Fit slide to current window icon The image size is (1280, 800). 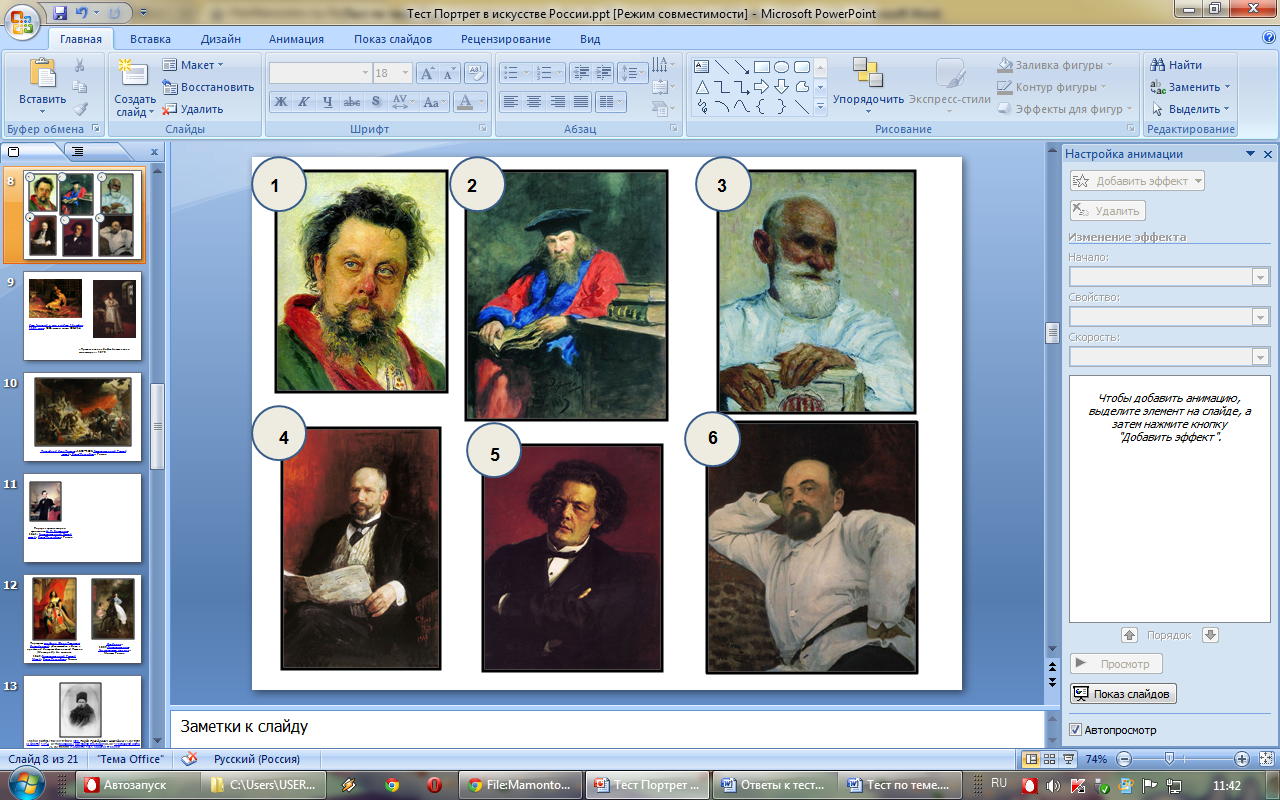point(1267,759)
